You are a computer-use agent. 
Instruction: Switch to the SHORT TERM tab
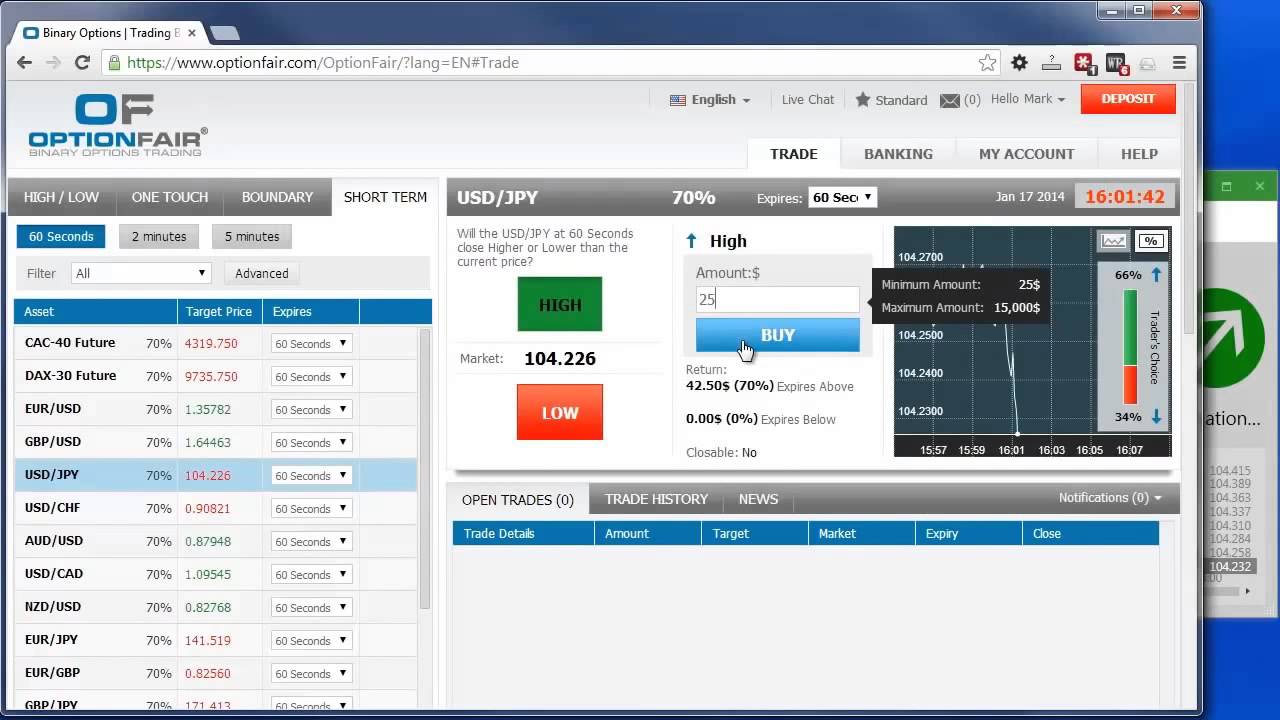point(385,197)
